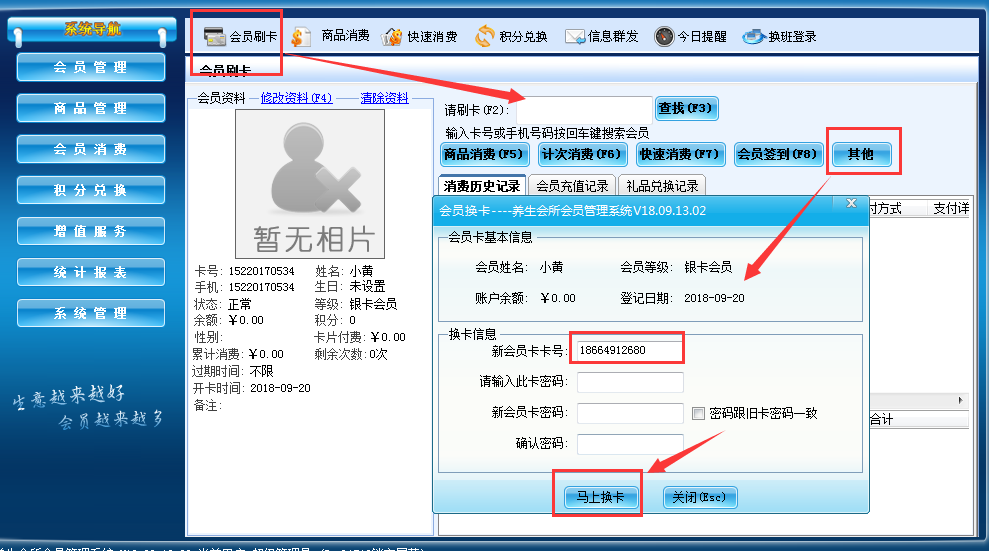Open 会员消费 in side navigation
This screenshot has height=551, width=989.
coord(91,149)
